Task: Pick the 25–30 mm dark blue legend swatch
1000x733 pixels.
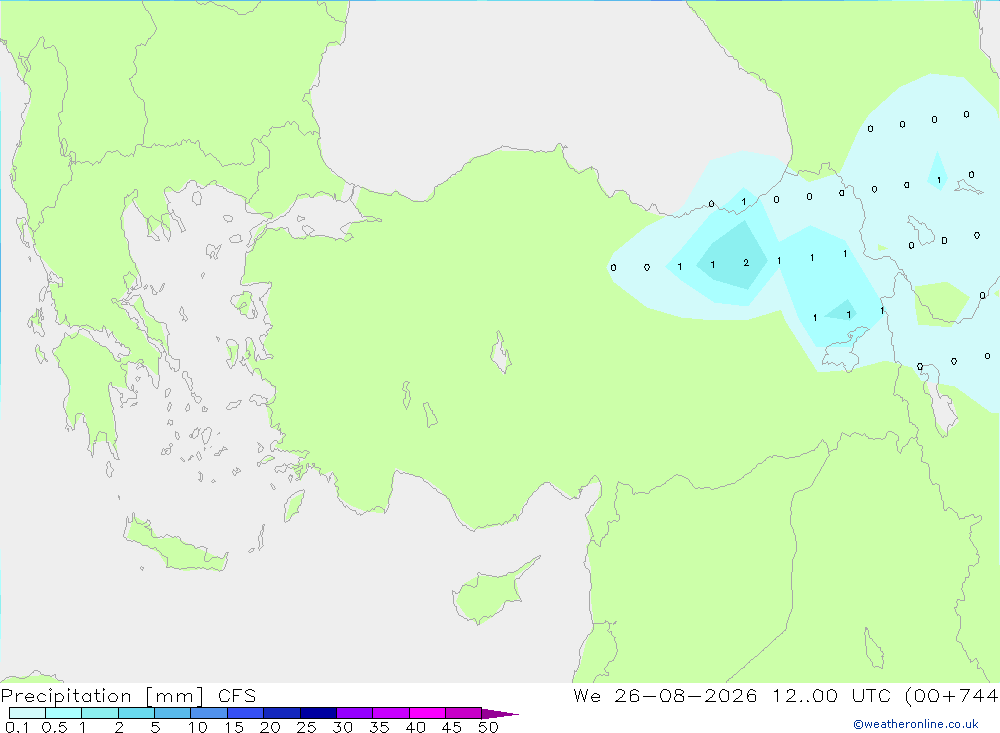Action: [318, 713]
